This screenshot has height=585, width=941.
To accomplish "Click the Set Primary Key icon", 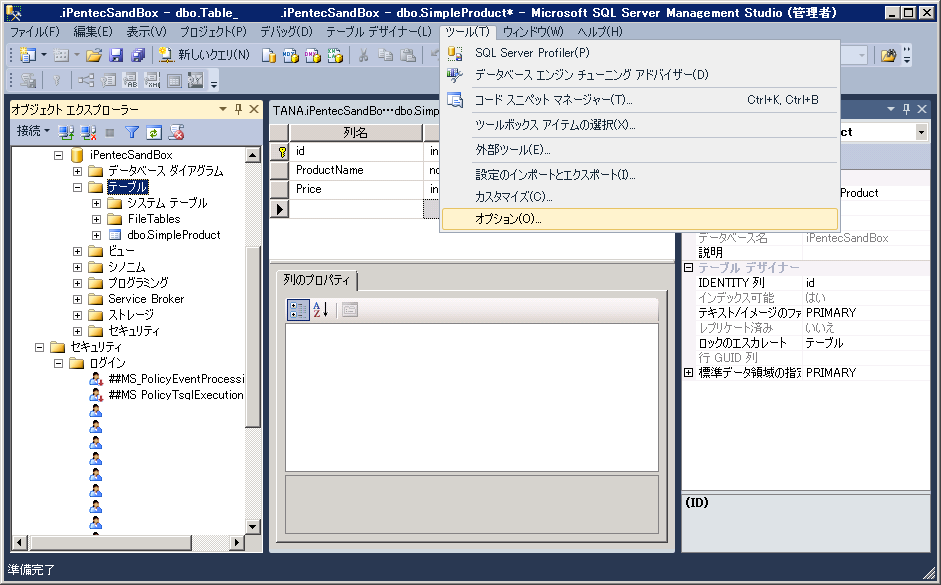I will (x=56, y=80).
